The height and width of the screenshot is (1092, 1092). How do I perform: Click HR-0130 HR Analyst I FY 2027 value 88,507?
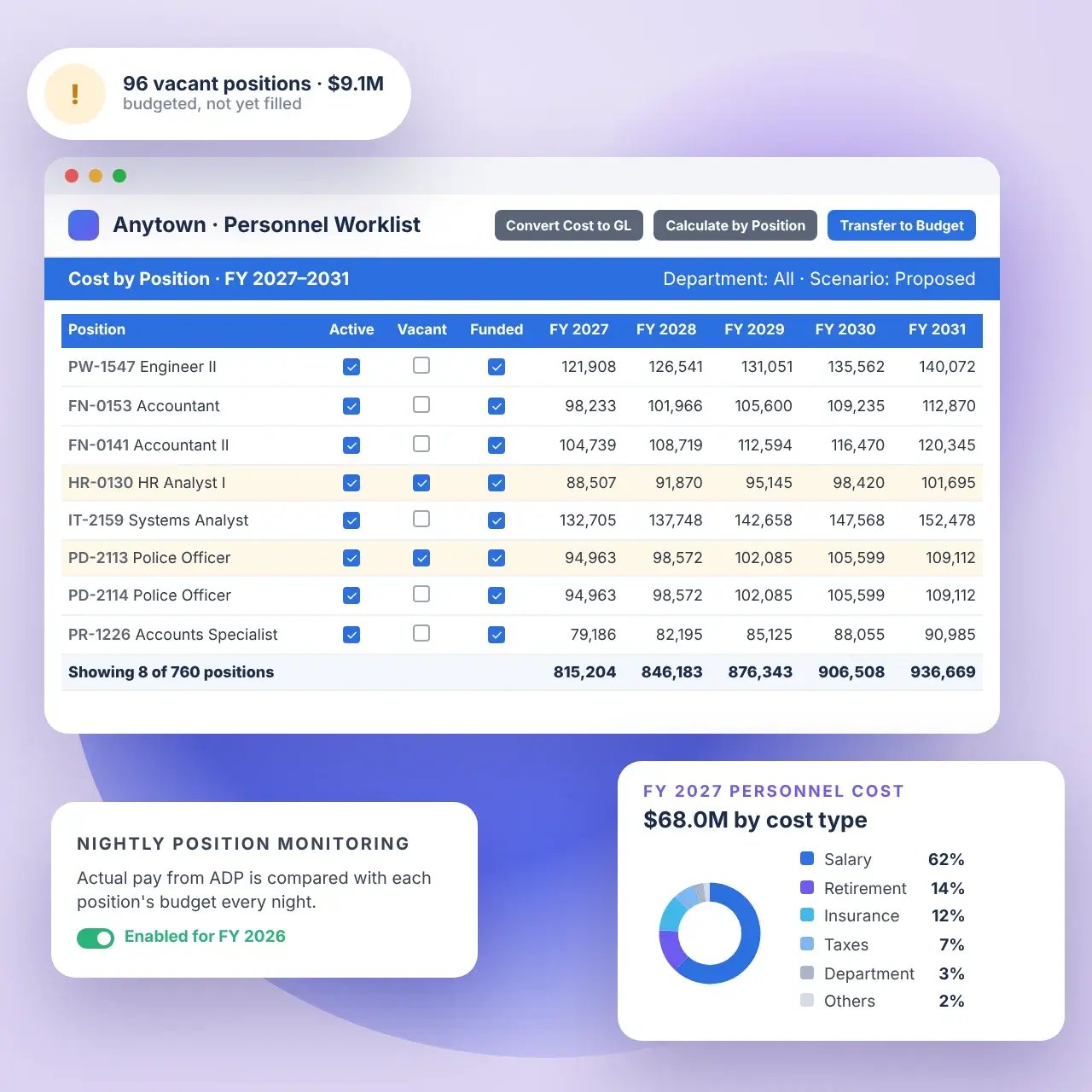pos(591,483)
